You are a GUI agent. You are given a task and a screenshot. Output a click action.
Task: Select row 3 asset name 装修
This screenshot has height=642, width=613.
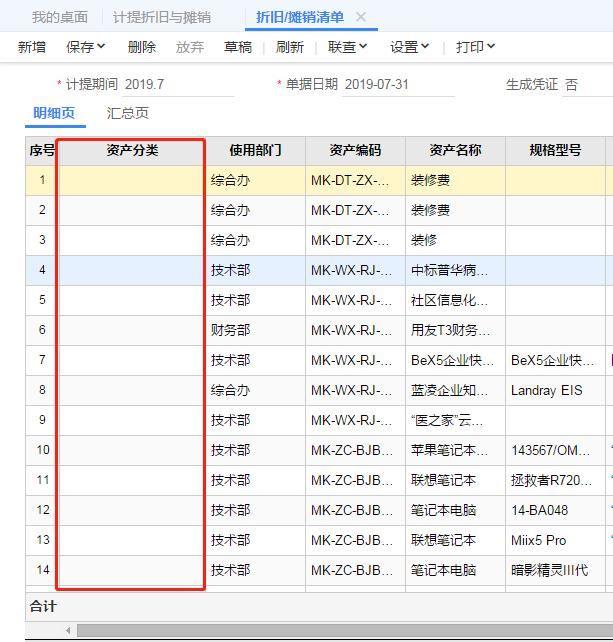point(424,240)
